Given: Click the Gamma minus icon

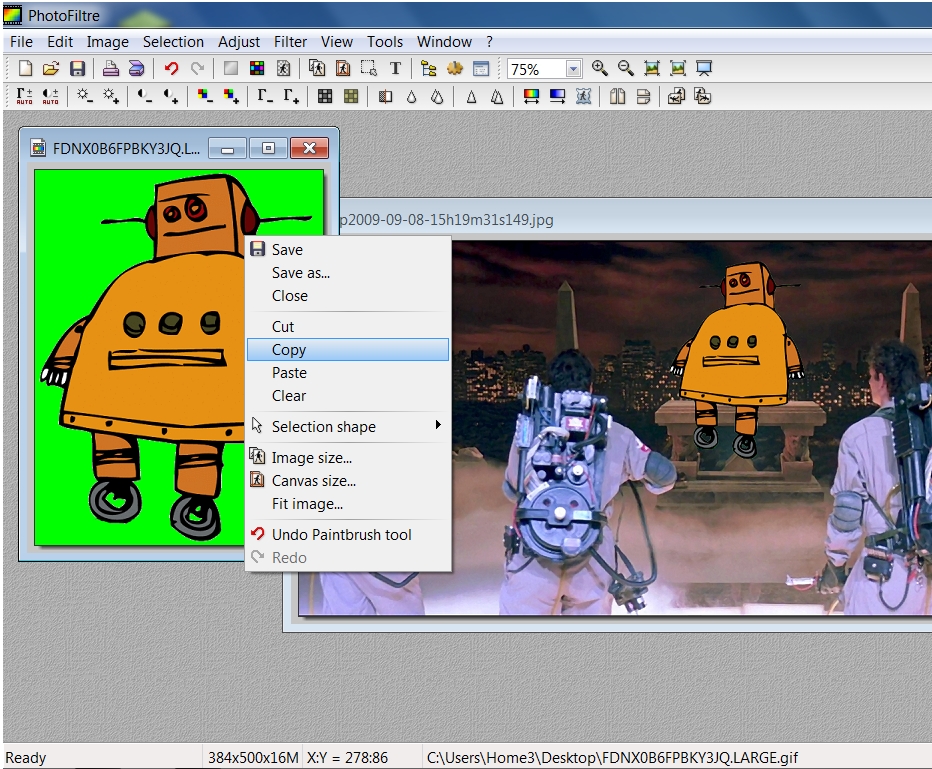Looking at the screenshot, I should coord(265,96).
